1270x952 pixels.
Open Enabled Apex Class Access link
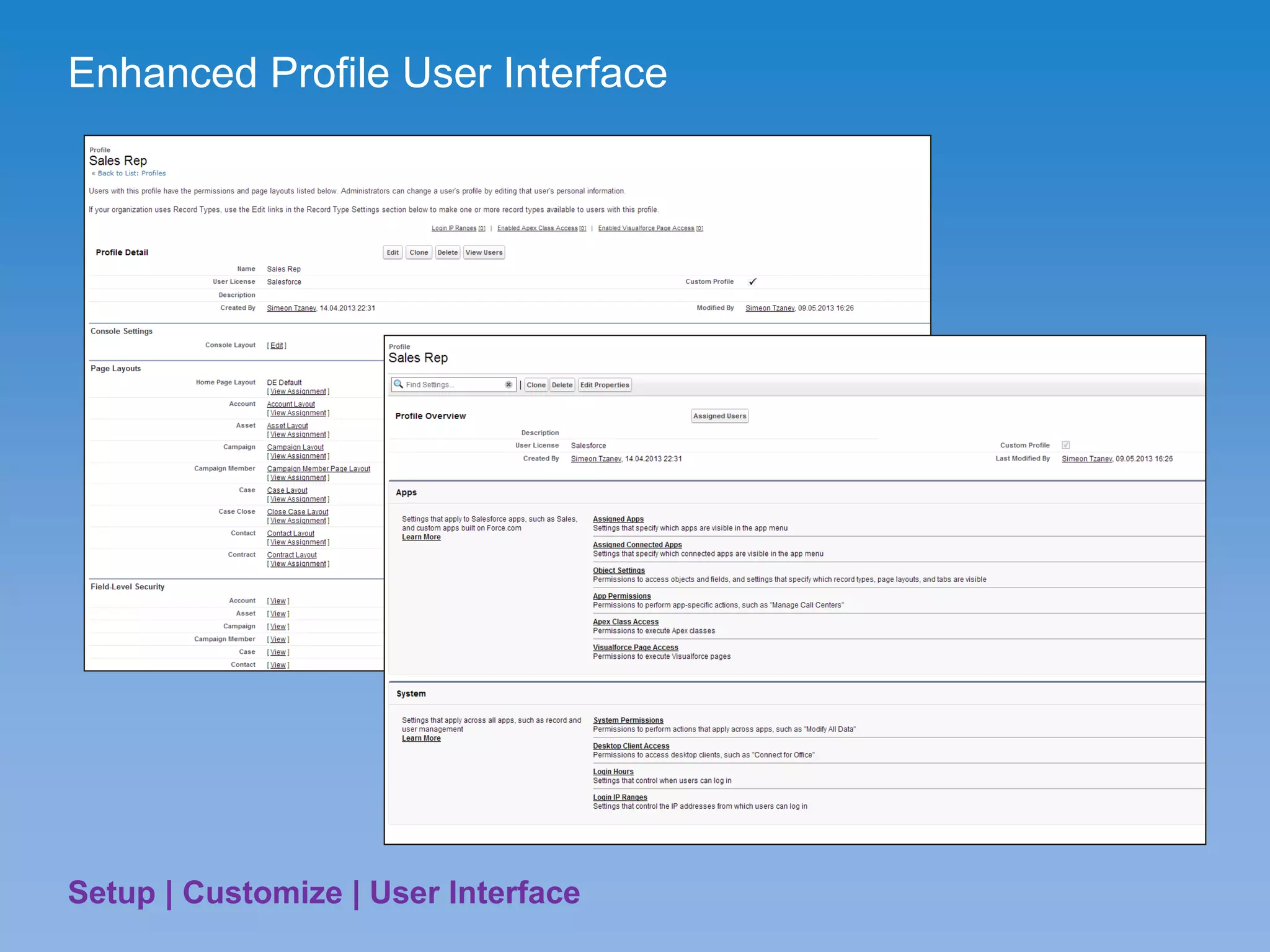(541, 228)
